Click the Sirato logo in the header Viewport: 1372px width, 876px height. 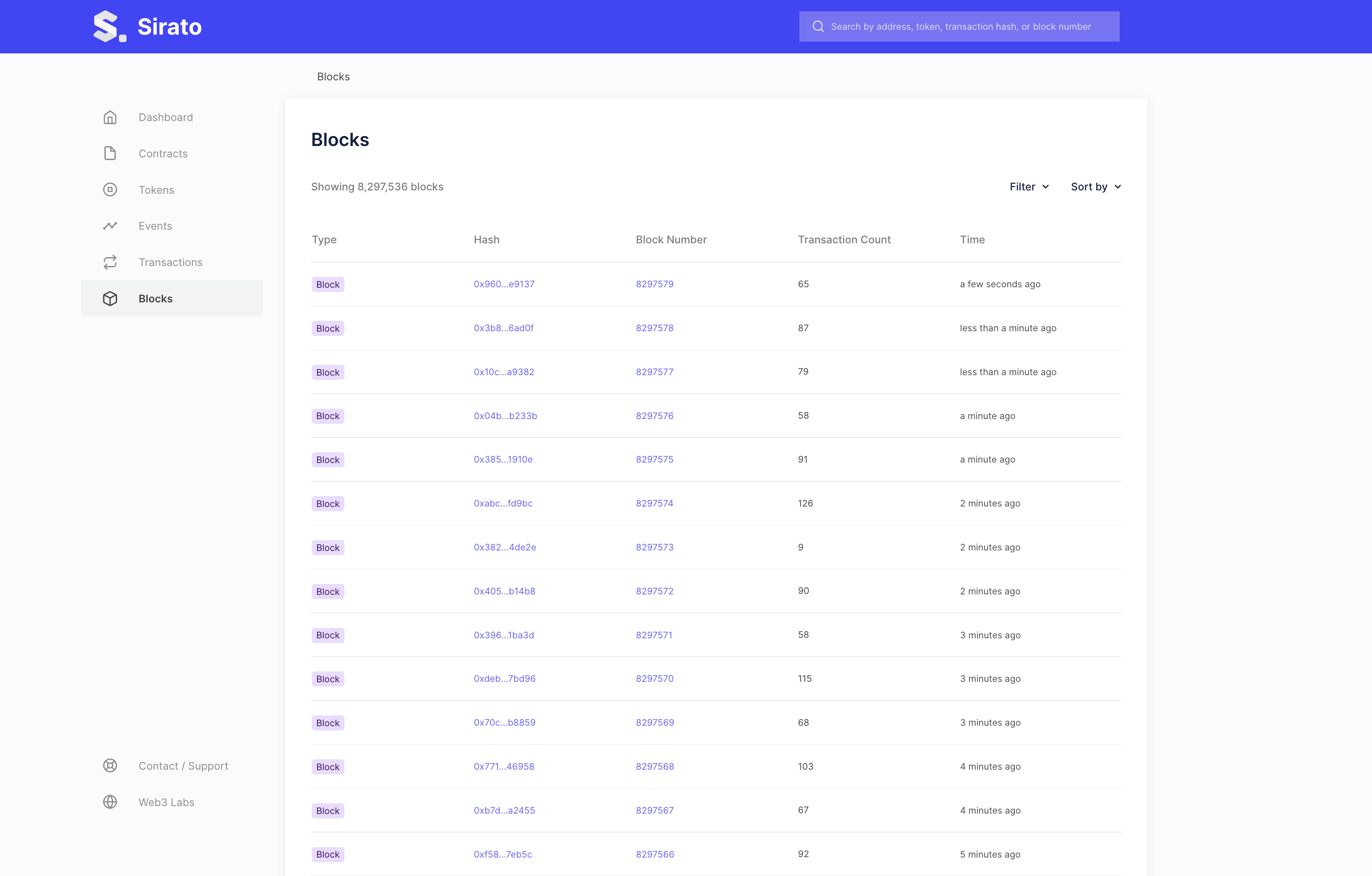click(x=147, y=26)
